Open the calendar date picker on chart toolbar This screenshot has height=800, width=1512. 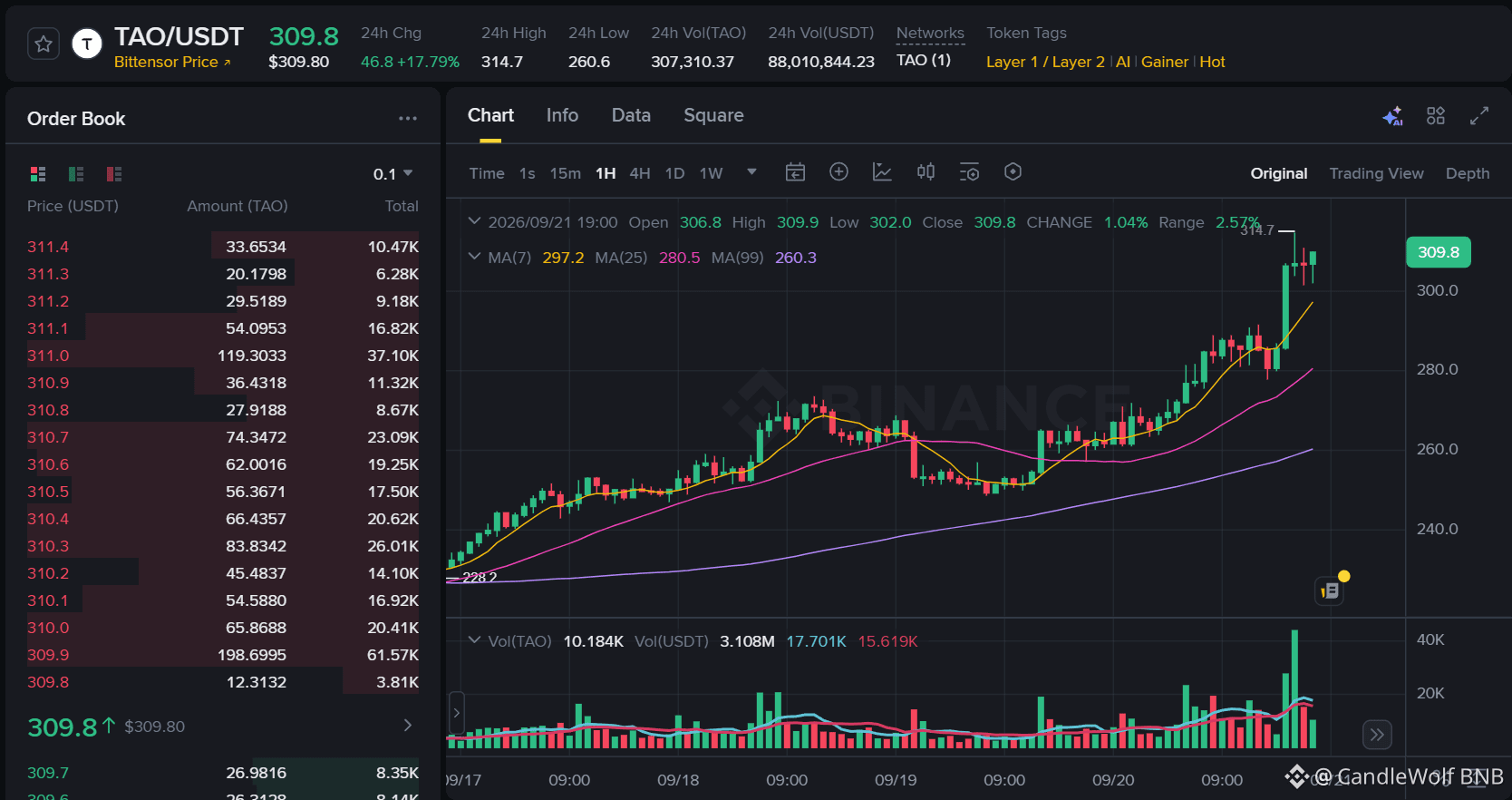point(795,172)
